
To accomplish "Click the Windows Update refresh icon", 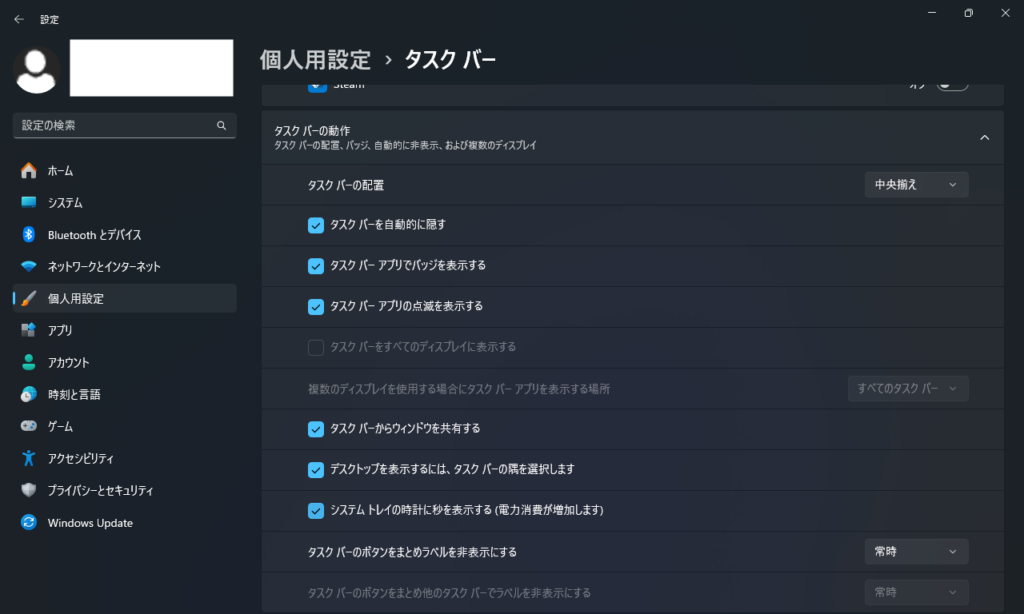I will point(29,523).
